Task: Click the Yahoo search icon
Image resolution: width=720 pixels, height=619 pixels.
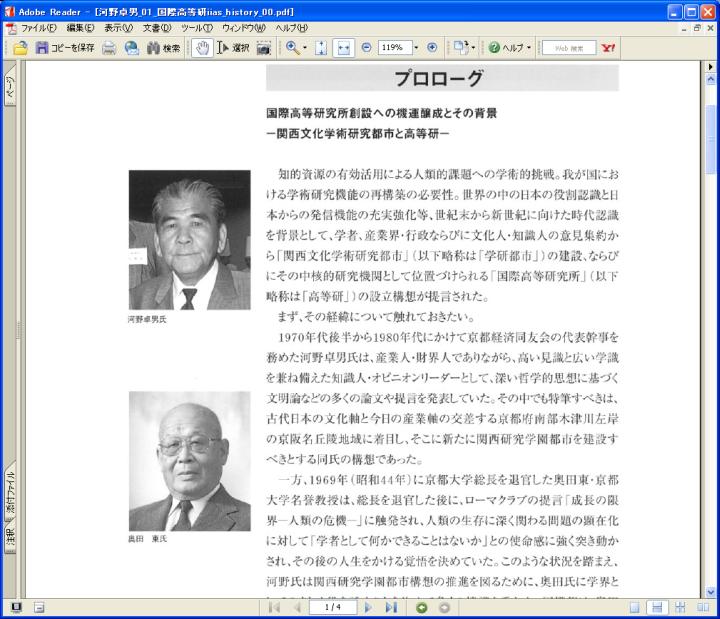Action: coord(607,48)
